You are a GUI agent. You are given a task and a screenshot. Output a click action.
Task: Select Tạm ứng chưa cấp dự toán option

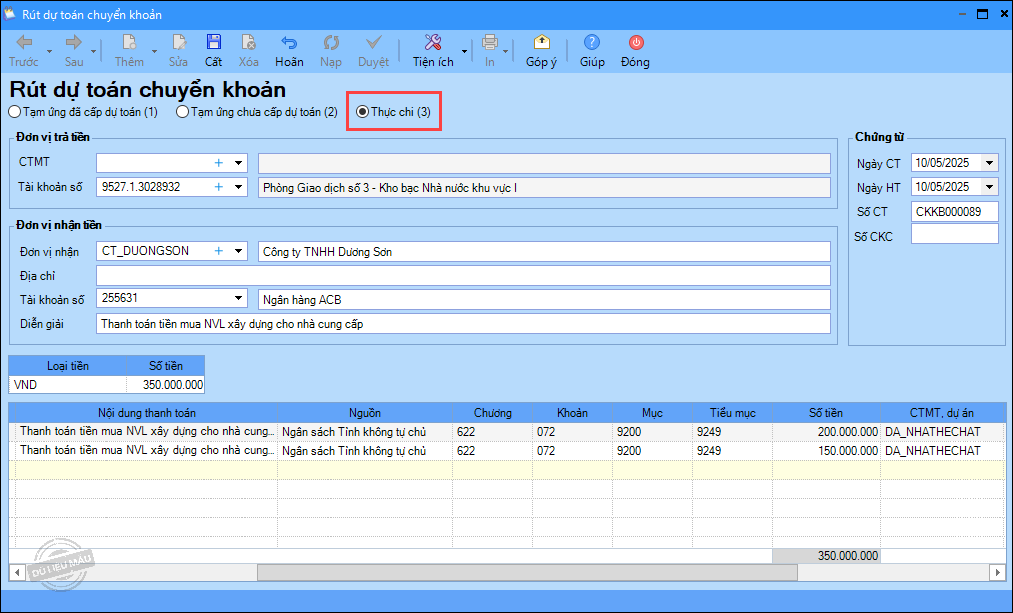point(183,112)
